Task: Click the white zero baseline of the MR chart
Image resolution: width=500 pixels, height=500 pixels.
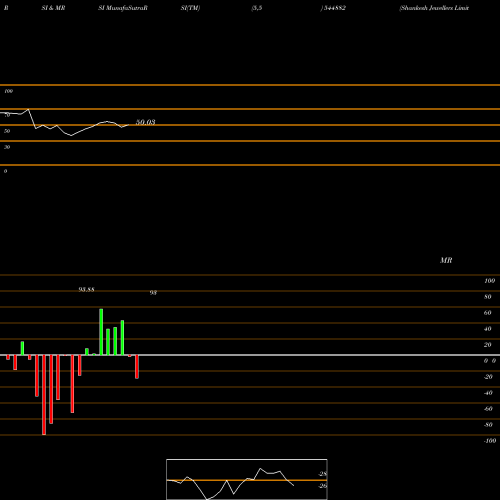Action: (x=250, y=355)
